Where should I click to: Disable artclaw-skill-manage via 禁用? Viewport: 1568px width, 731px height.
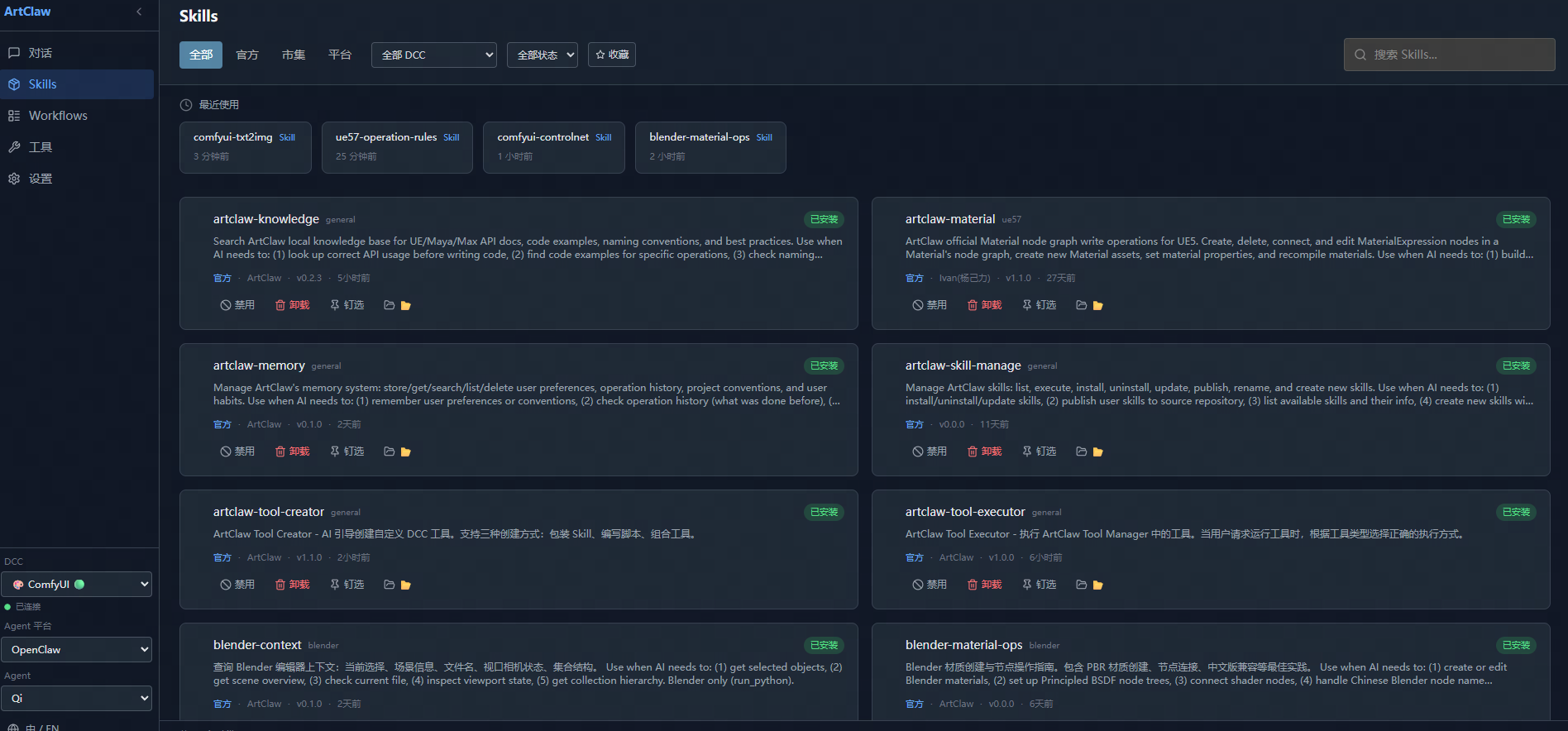point(930,451)
